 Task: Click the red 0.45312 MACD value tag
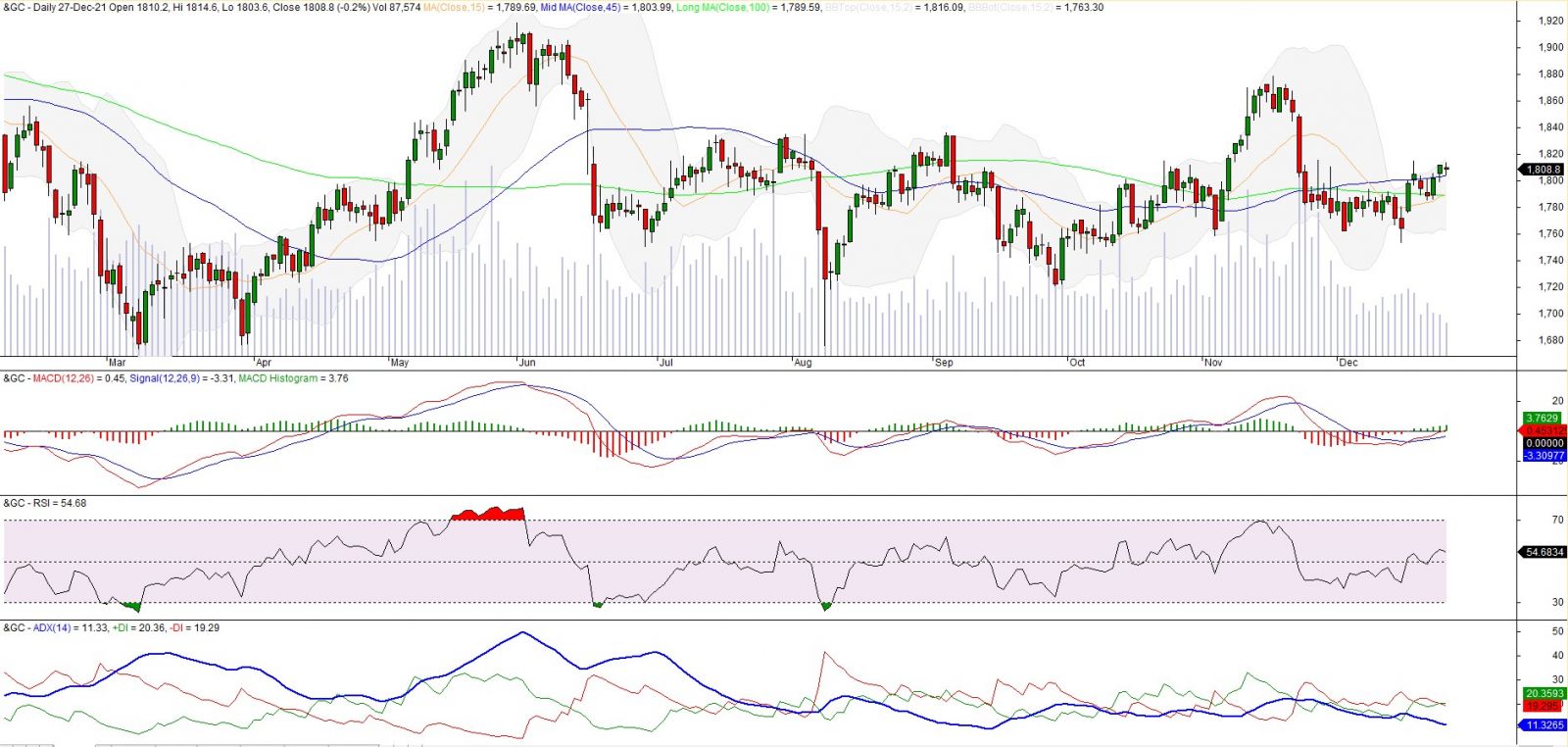click(1544, 430)
